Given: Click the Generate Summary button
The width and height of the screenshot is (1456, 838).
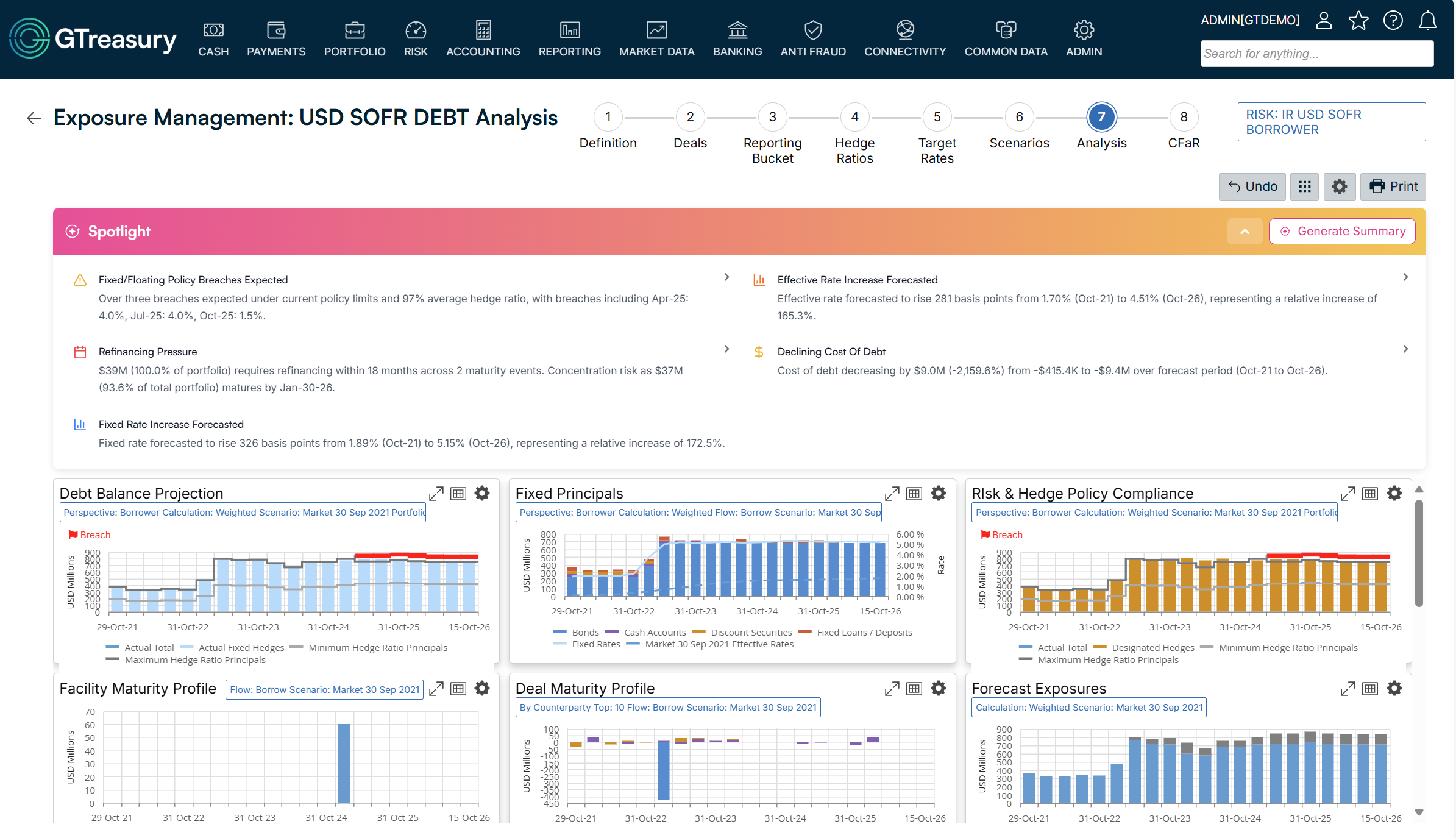Looking at the screenshot, I should pos(1341,231).
